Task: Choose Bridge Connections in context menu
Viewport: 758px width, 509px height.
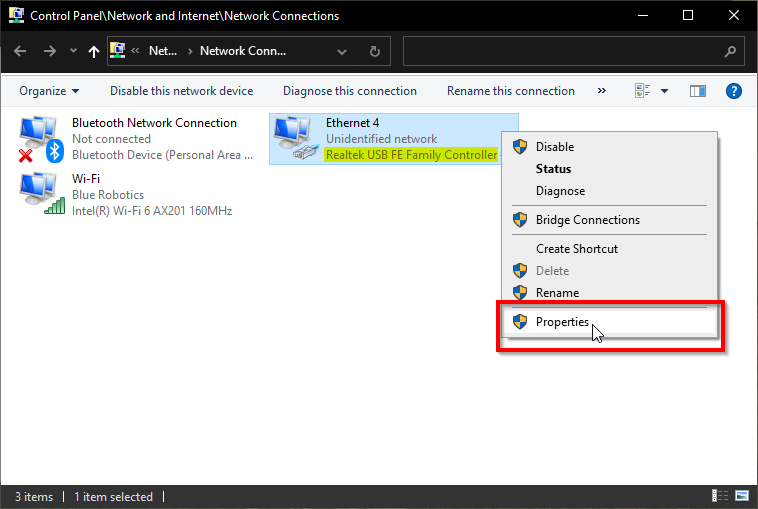Action: coord(609,220)
